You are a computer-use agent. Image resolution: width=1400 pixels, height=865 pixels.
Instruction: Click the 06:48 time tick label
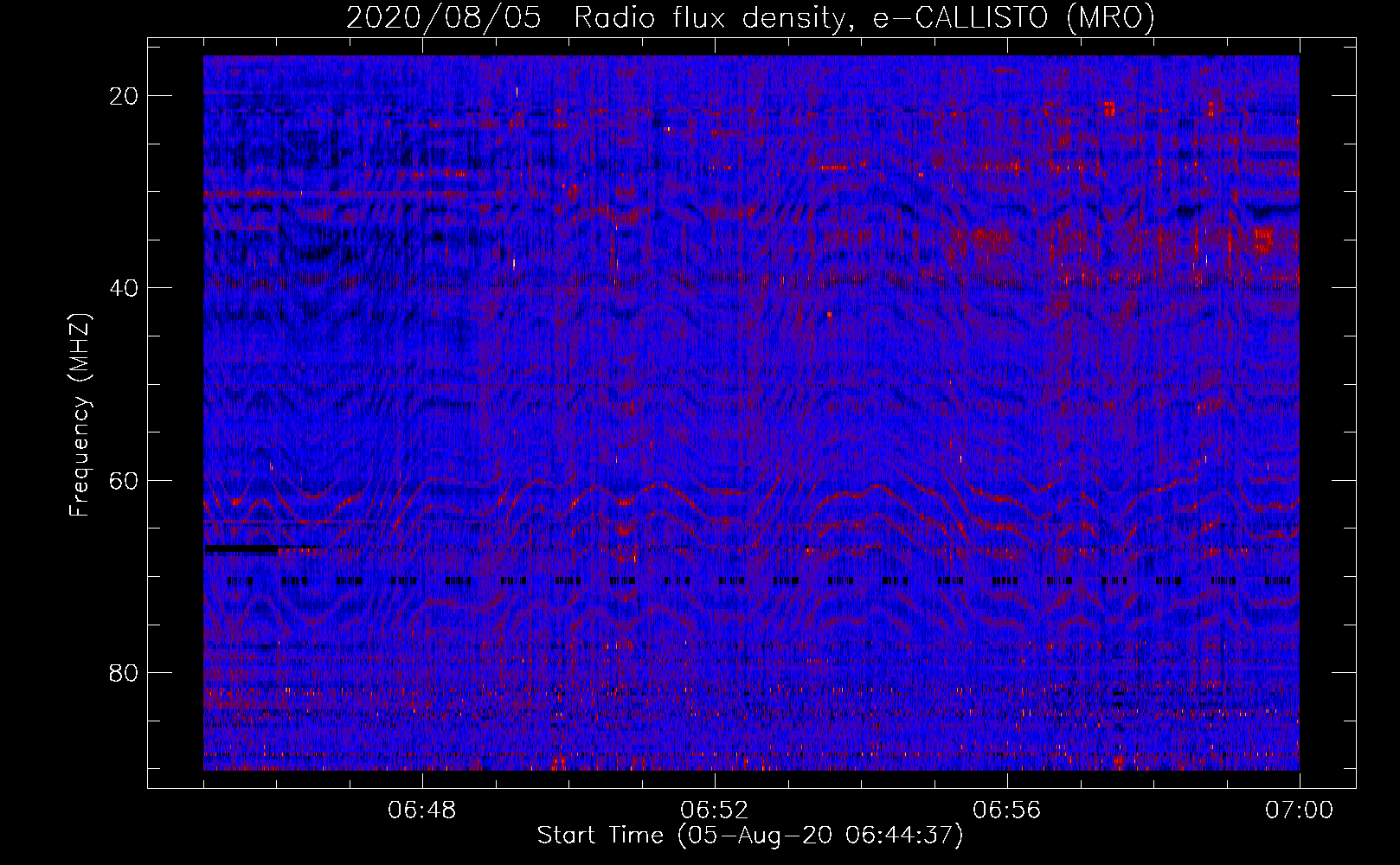pyautogui.click(x=422, y=811)
